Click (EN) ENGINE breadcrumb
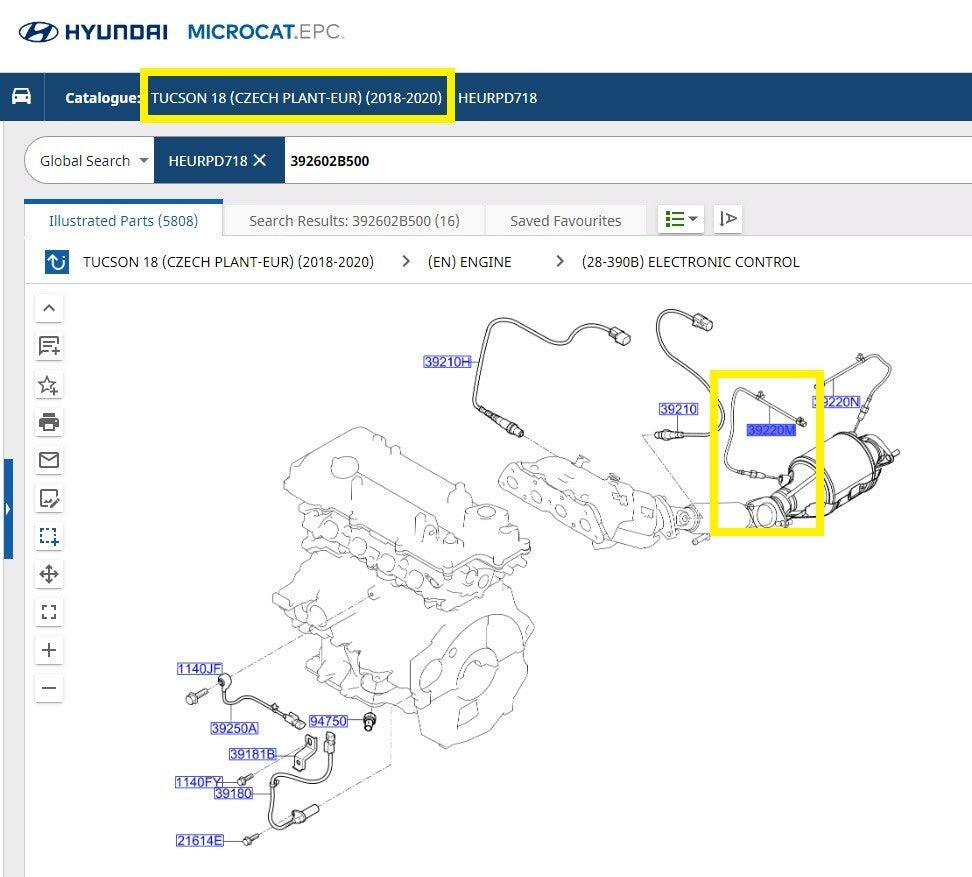Screen dimensions: 972x877 tap(469, 262)
